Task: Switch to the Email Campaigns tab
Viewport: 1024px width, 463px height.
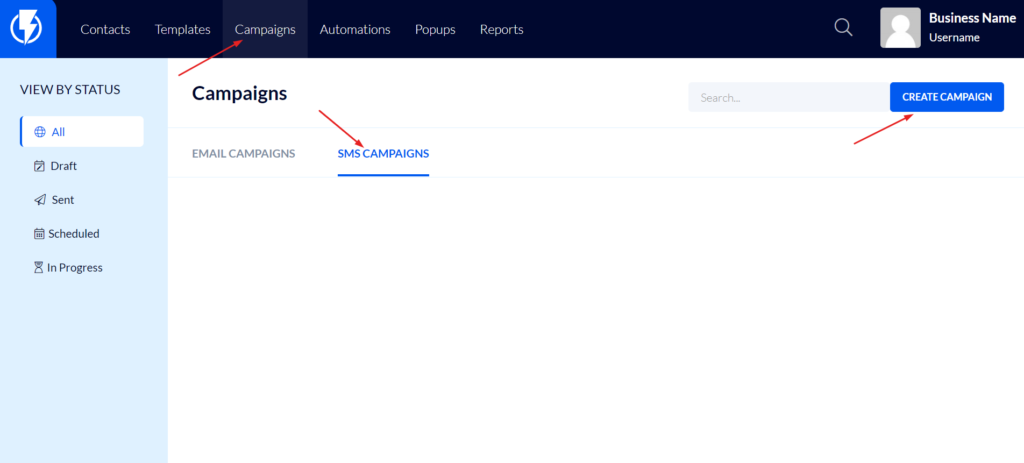Action: (x=244, y=153)
